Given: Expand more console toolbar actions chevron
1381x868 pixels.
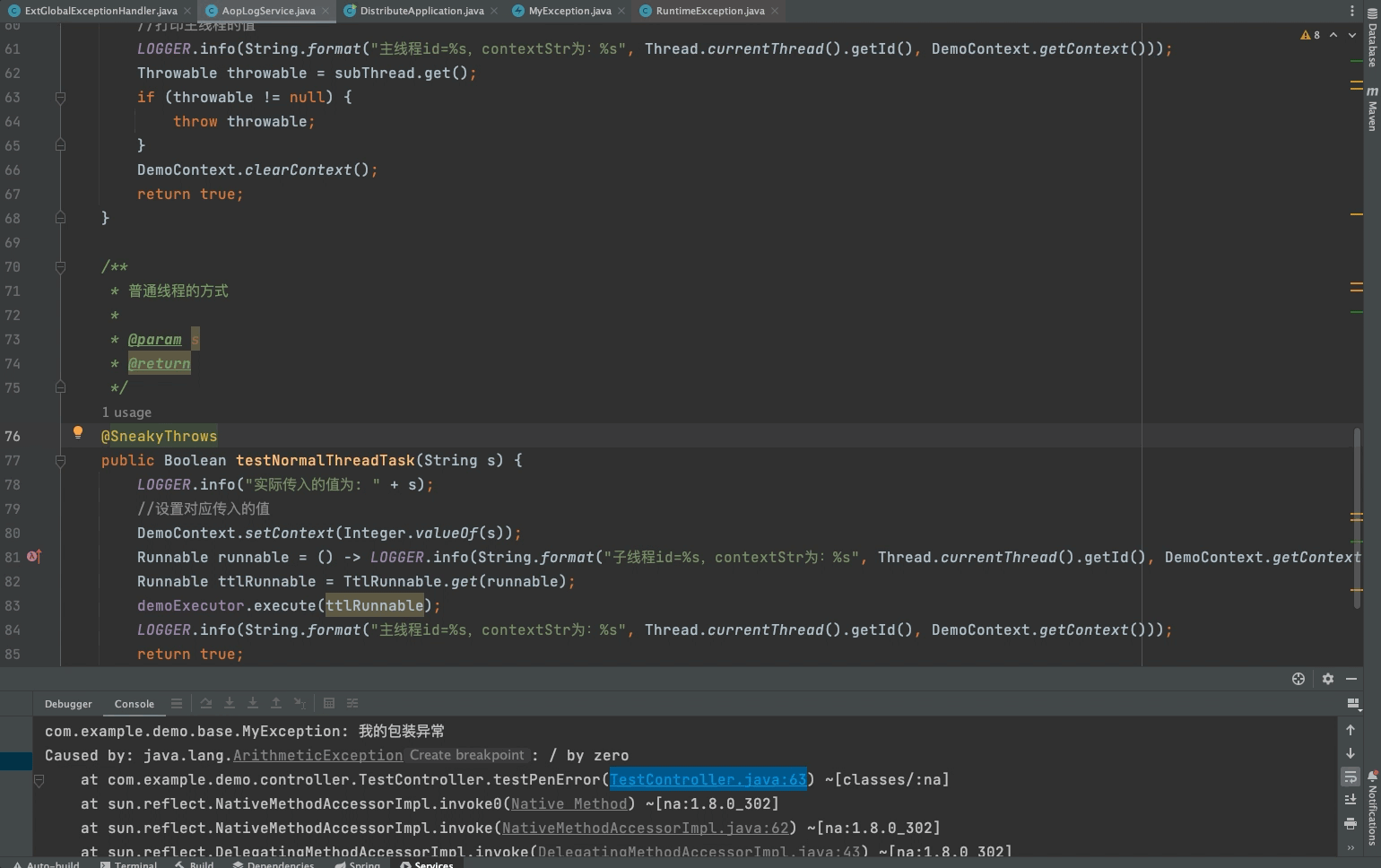Looking at the screenshot, I should [1351, 847].
